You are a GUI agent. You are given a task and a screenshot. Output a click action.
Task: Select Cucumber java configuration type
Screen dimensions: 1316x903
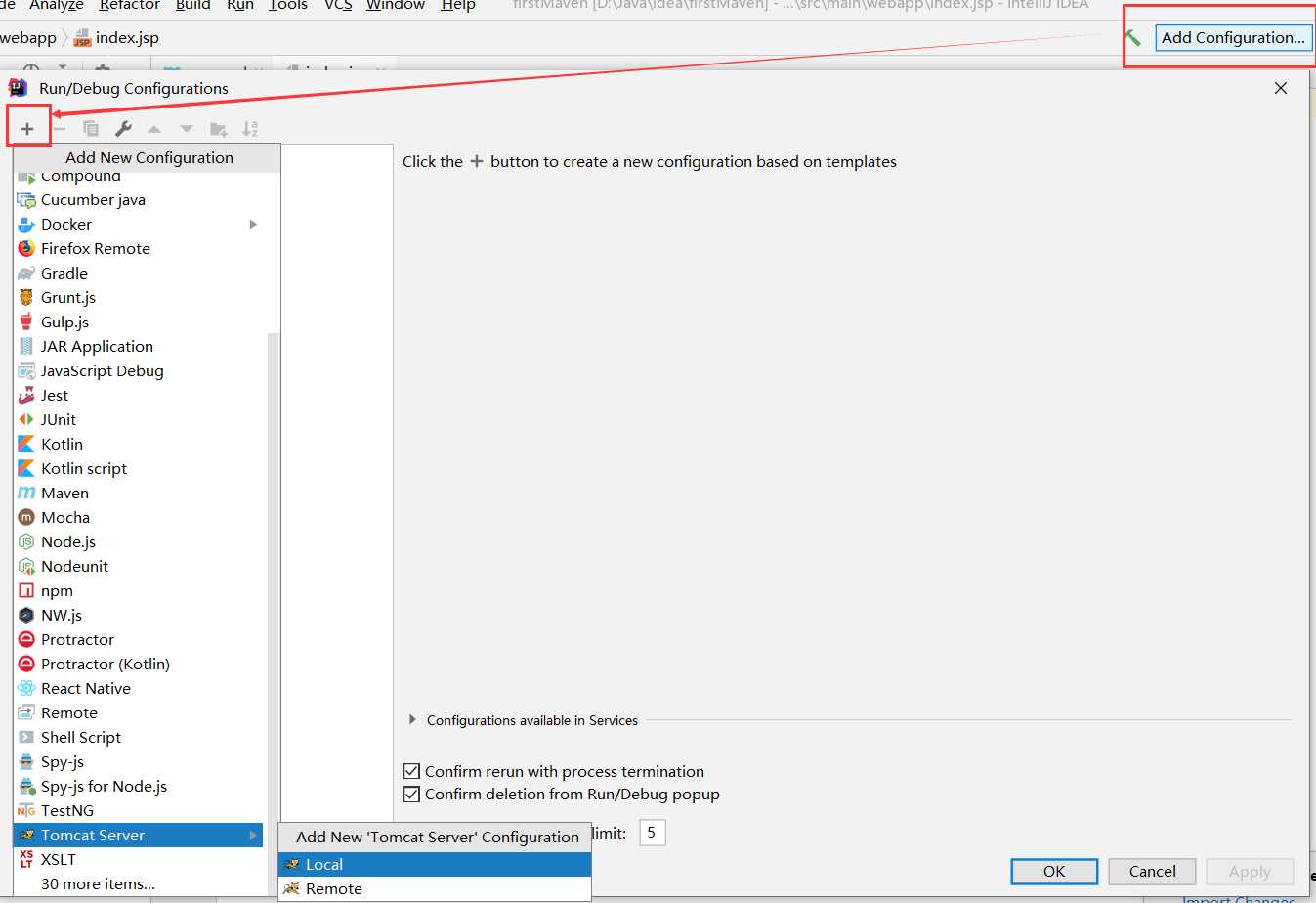tap(138, 199)
